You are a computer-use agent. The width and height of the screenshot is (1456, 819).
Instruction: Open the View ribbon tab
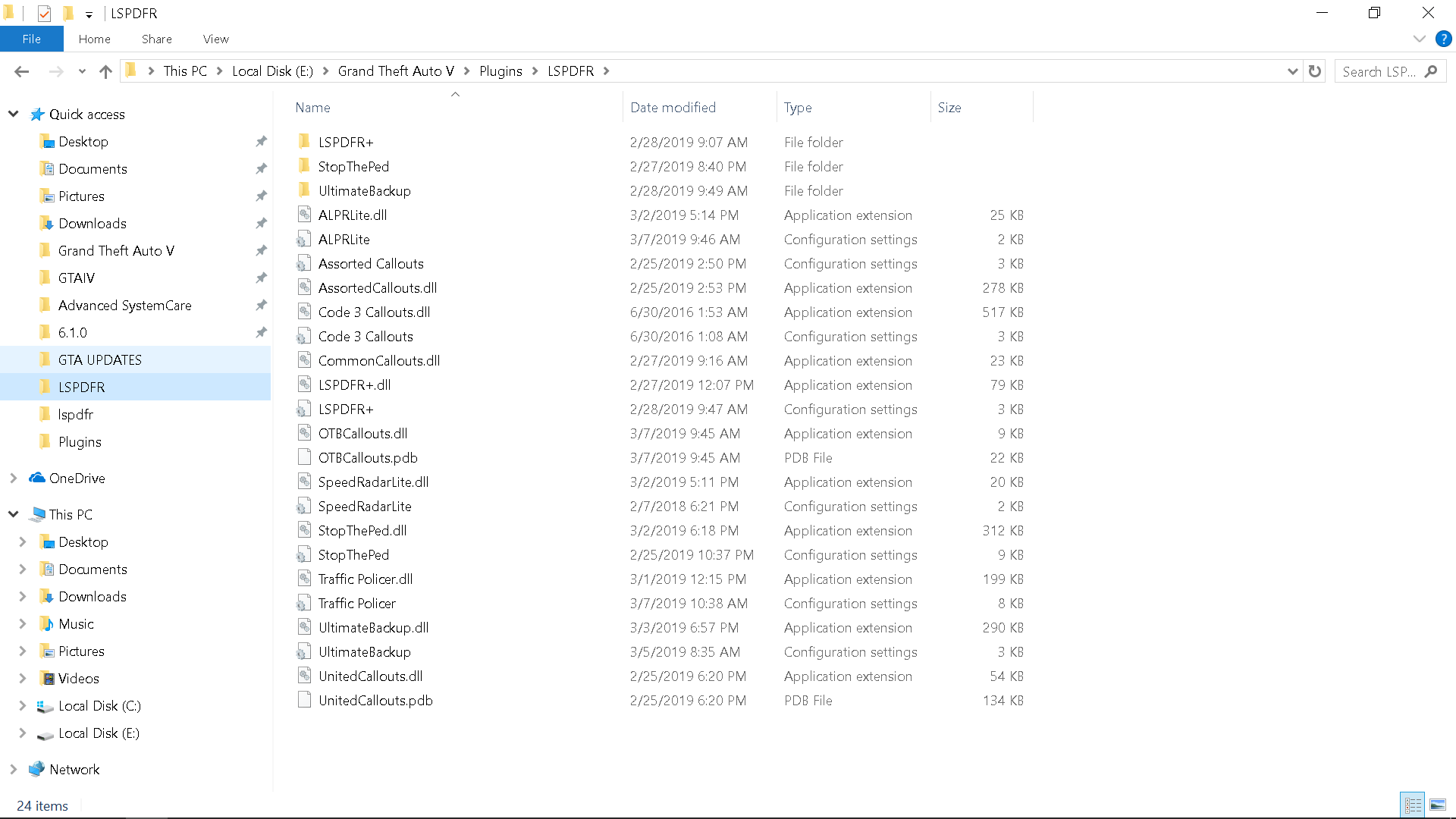point(215,39)
